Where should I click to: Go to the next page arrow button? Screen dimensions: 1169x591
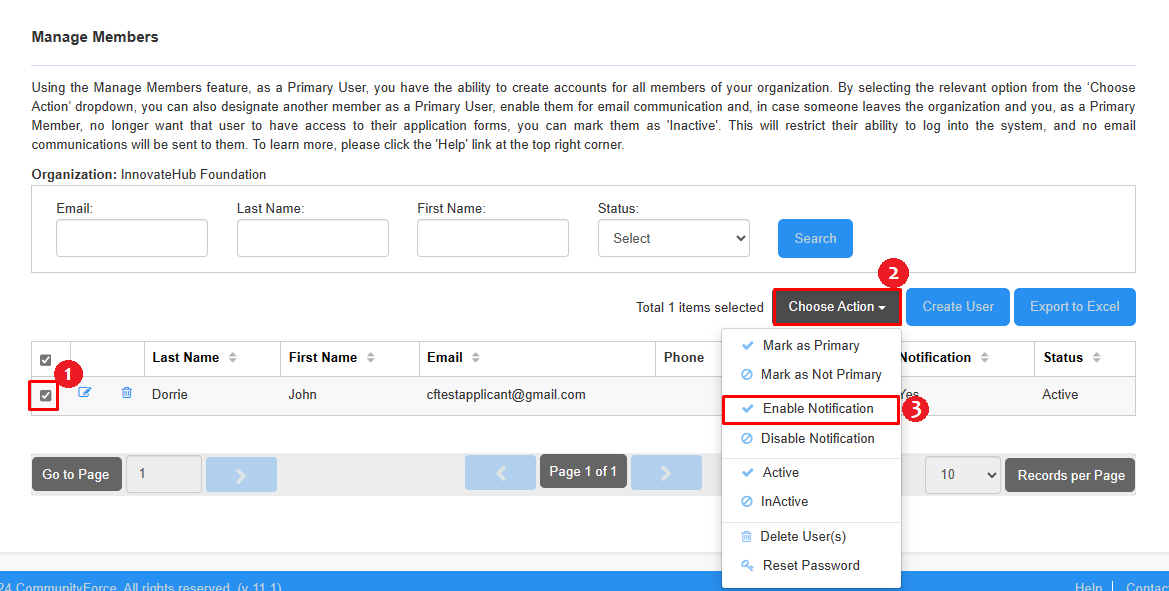point(666,473)
